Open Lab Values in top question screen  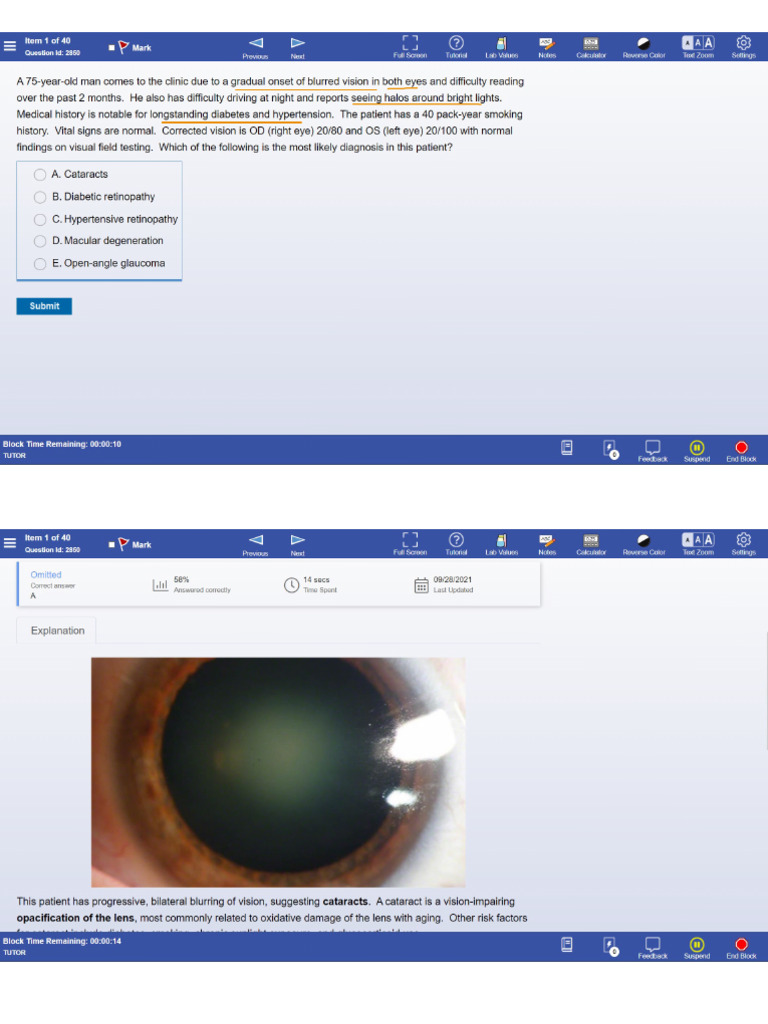pos(502,47)
